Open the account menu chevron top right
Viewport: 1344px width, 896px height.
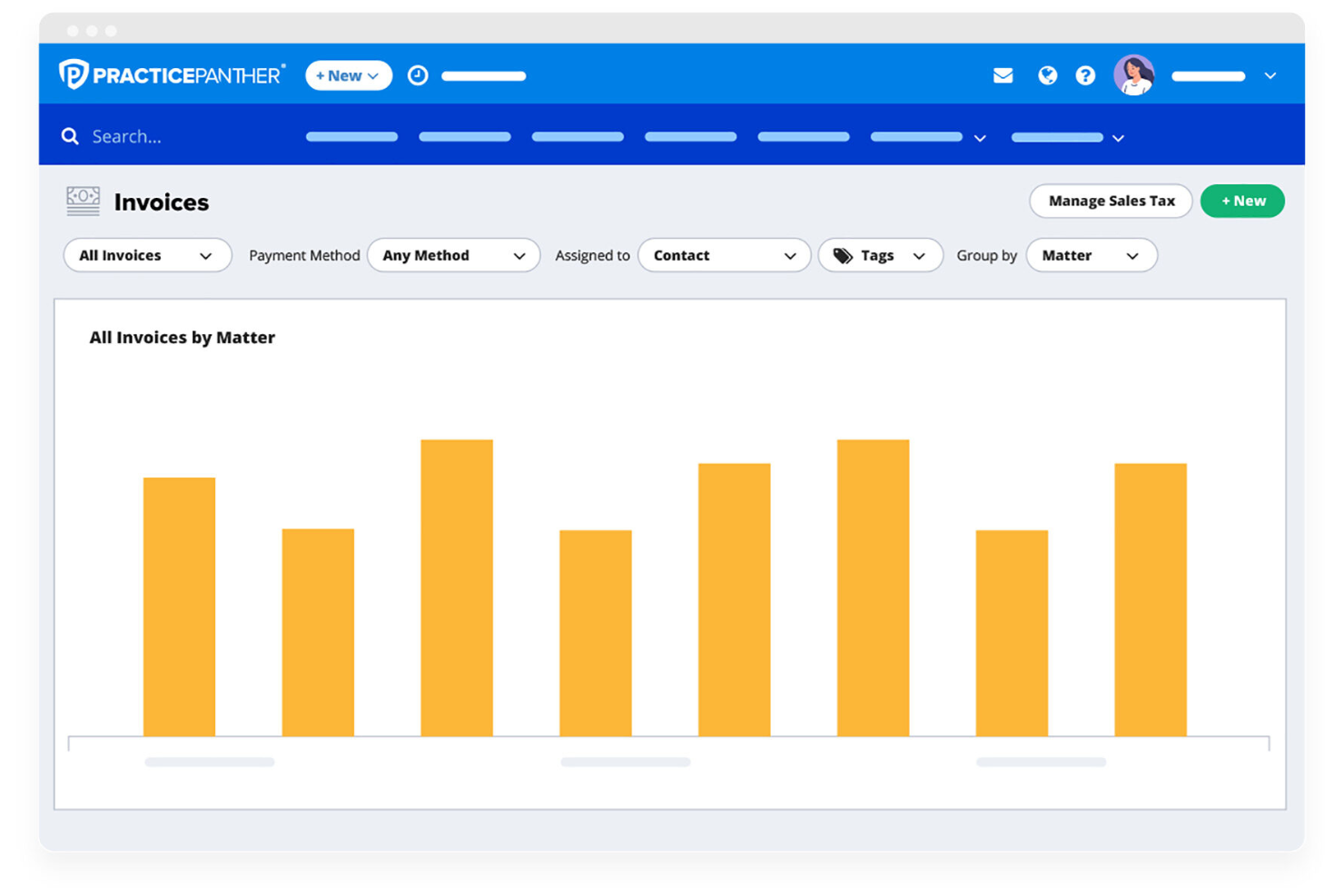click(x=1269, y=76)
